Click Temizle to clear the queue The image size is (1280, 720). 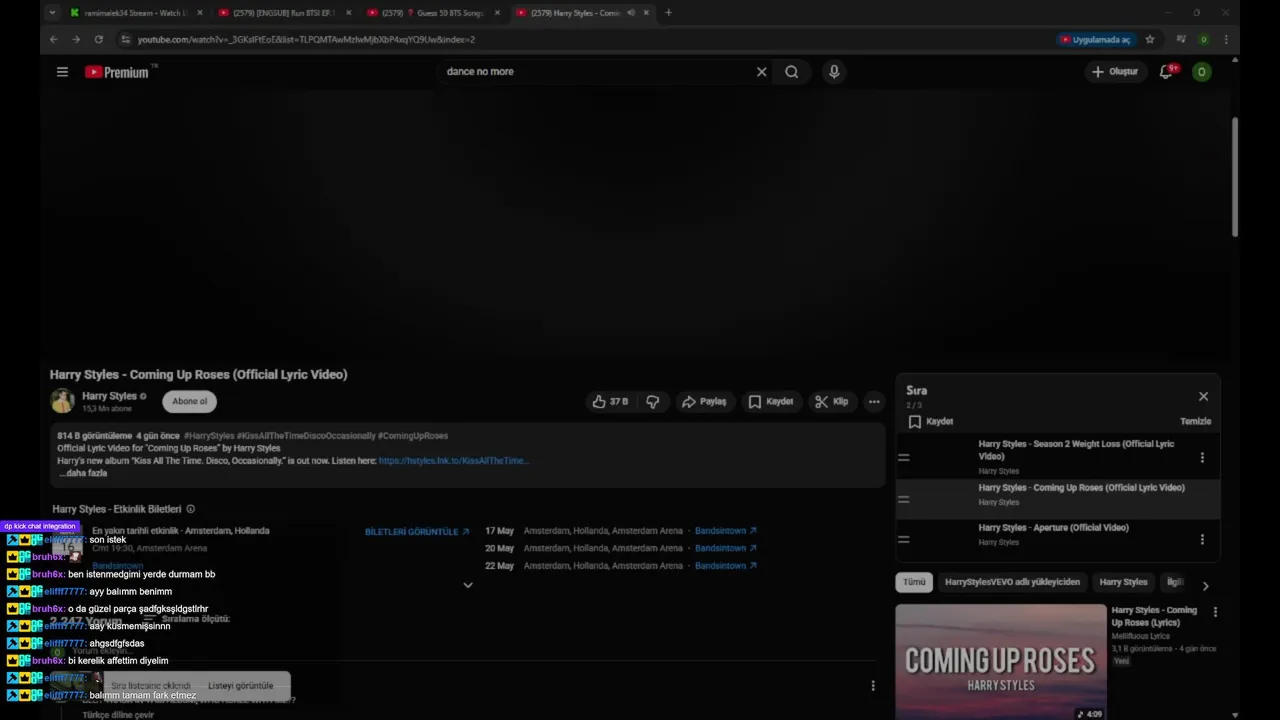[x=1195, y=422]
